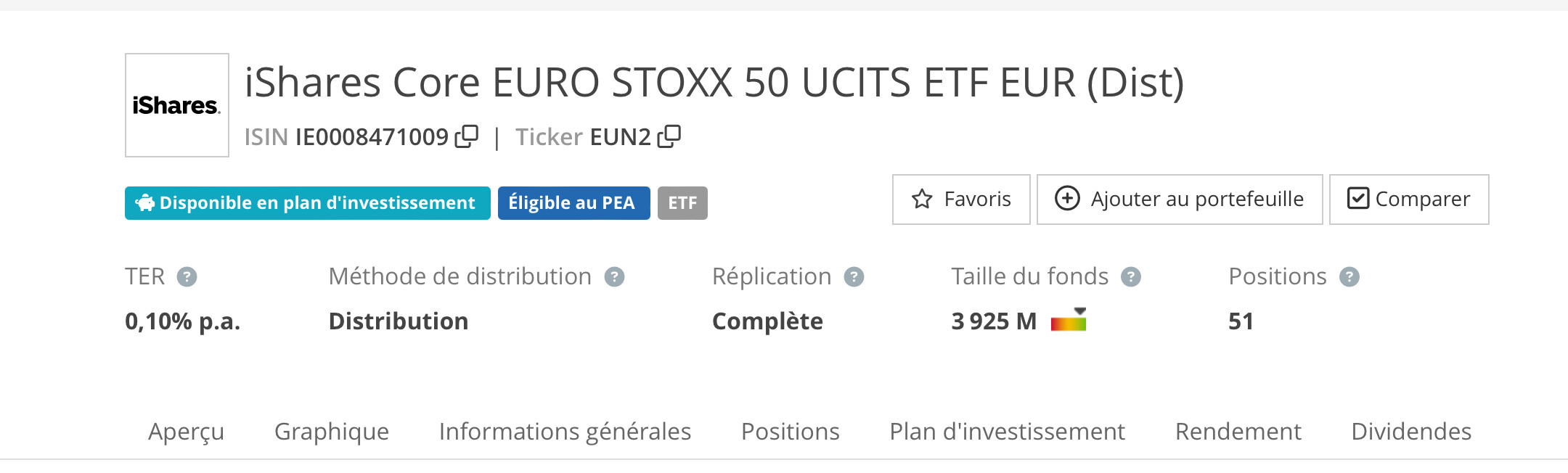Viewport: 1568px width, 473px height.
Task: Open the Méthode de distribution help icon
Action: (614, 277)
